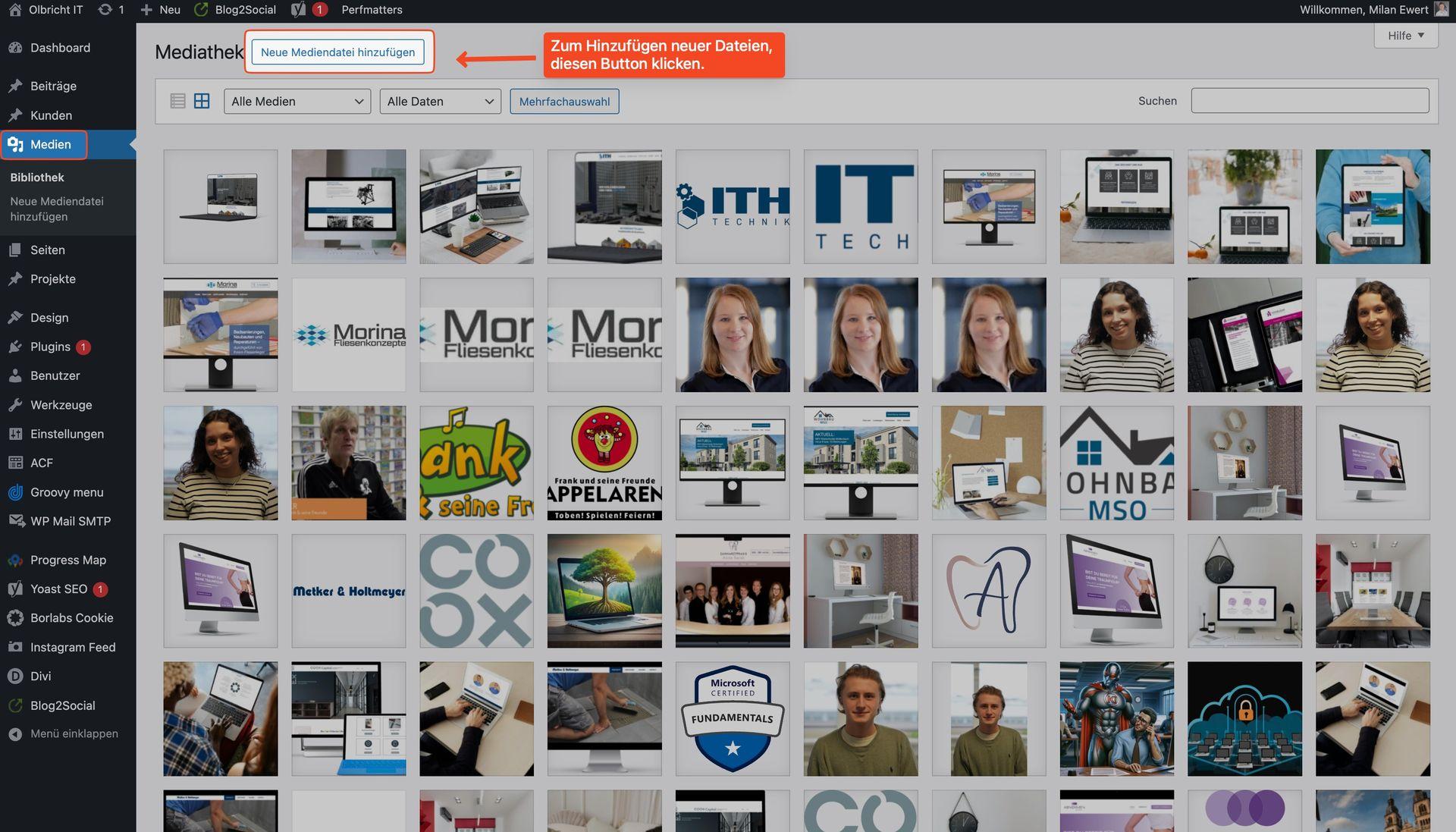
Task: Select the Morina Fliesenkonzepte logo thumbnail
Action: (x=349, y=334)
